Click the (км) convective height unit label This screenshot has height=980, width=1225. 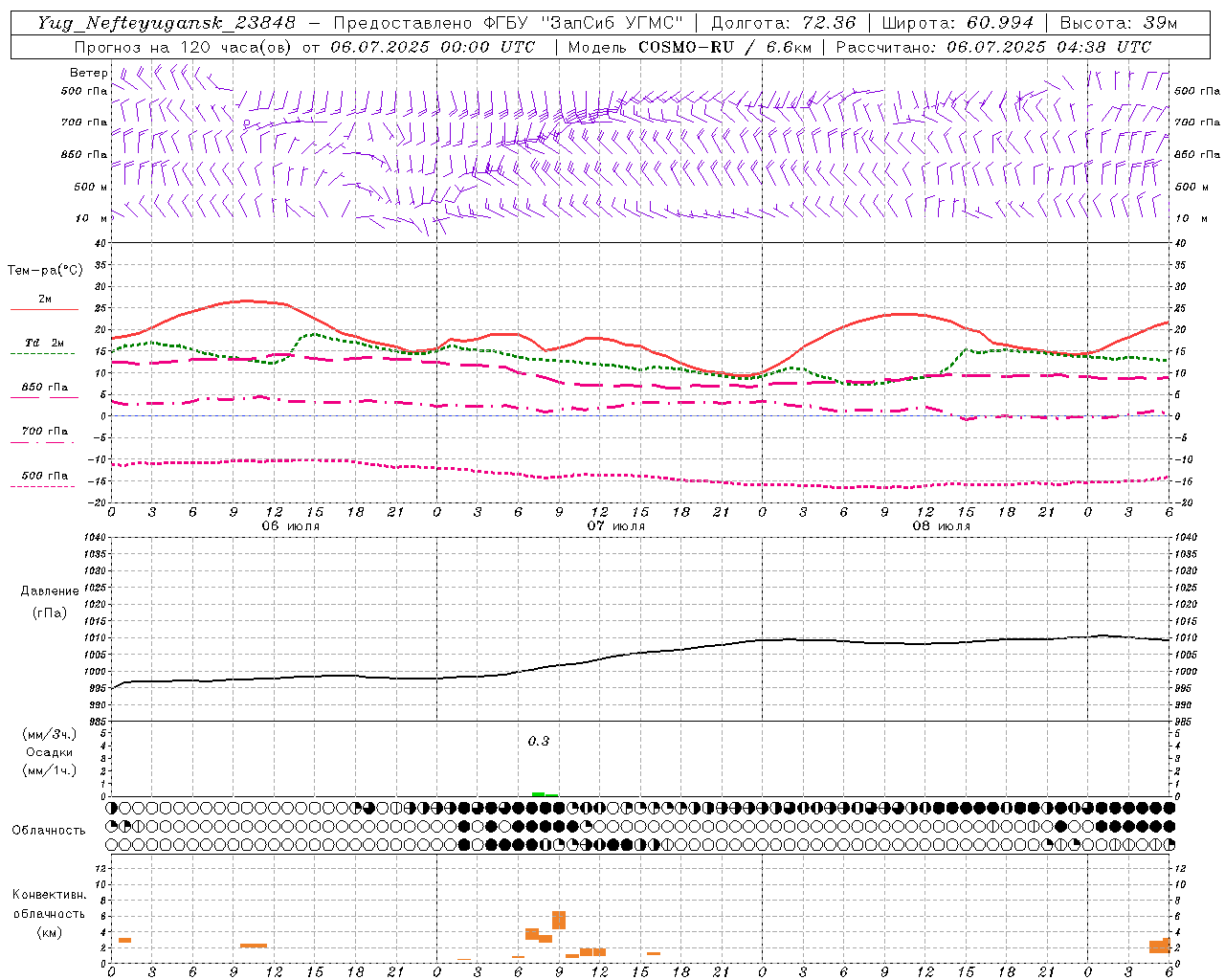(x=50, y=932)
